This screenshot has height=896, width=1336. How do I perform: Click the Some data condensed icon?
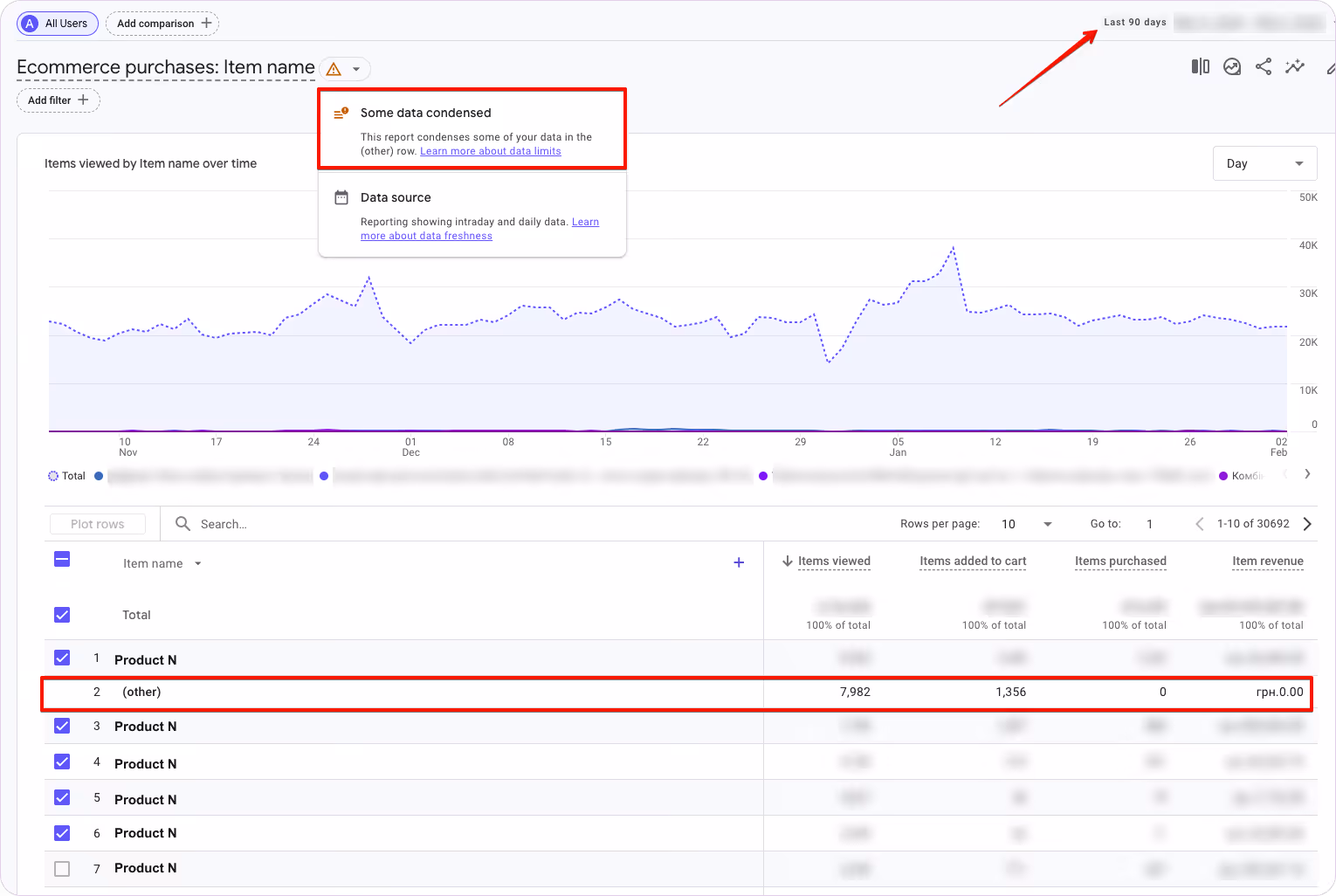pyautogui.click(x=341, y=113)
